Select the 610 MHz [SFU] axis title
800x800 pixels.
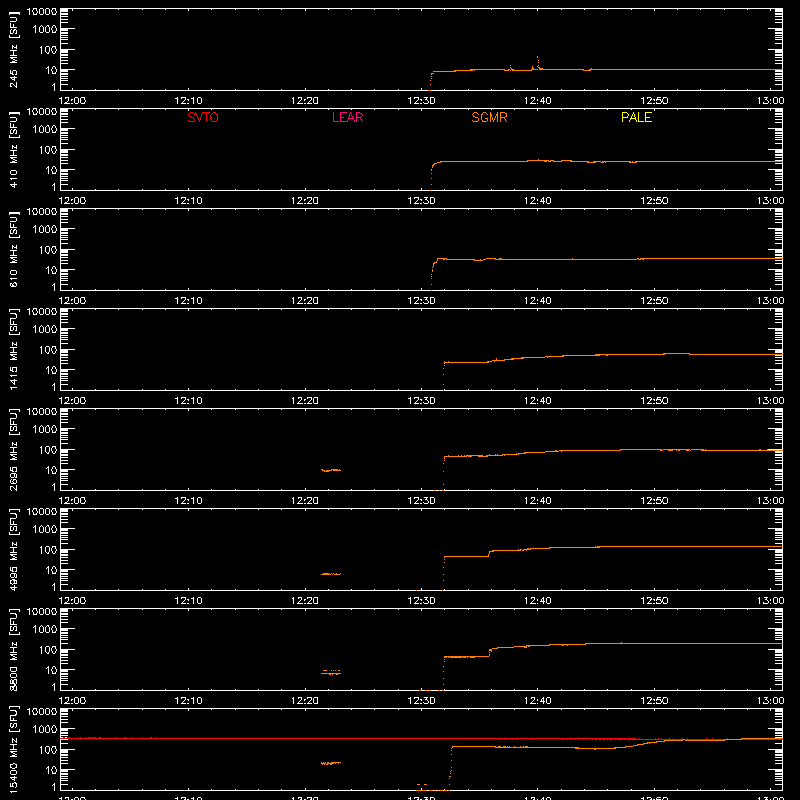[x=14, y=250]
